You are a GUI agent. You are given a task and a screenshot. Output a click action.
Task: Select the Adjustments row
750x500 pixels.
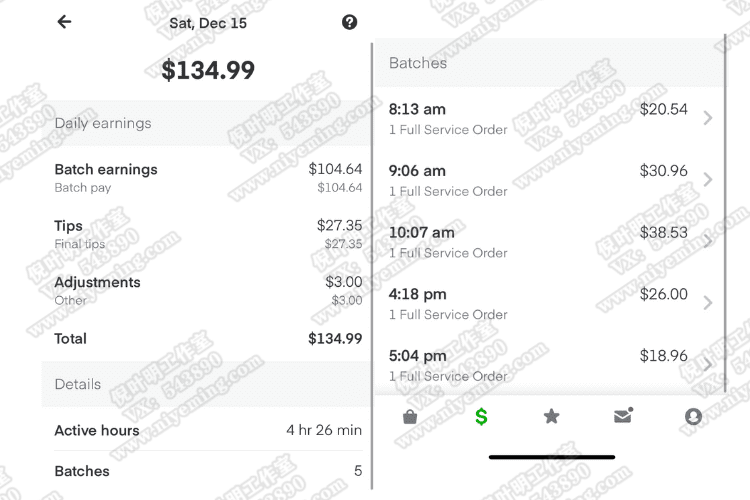[x=208, y=290]
